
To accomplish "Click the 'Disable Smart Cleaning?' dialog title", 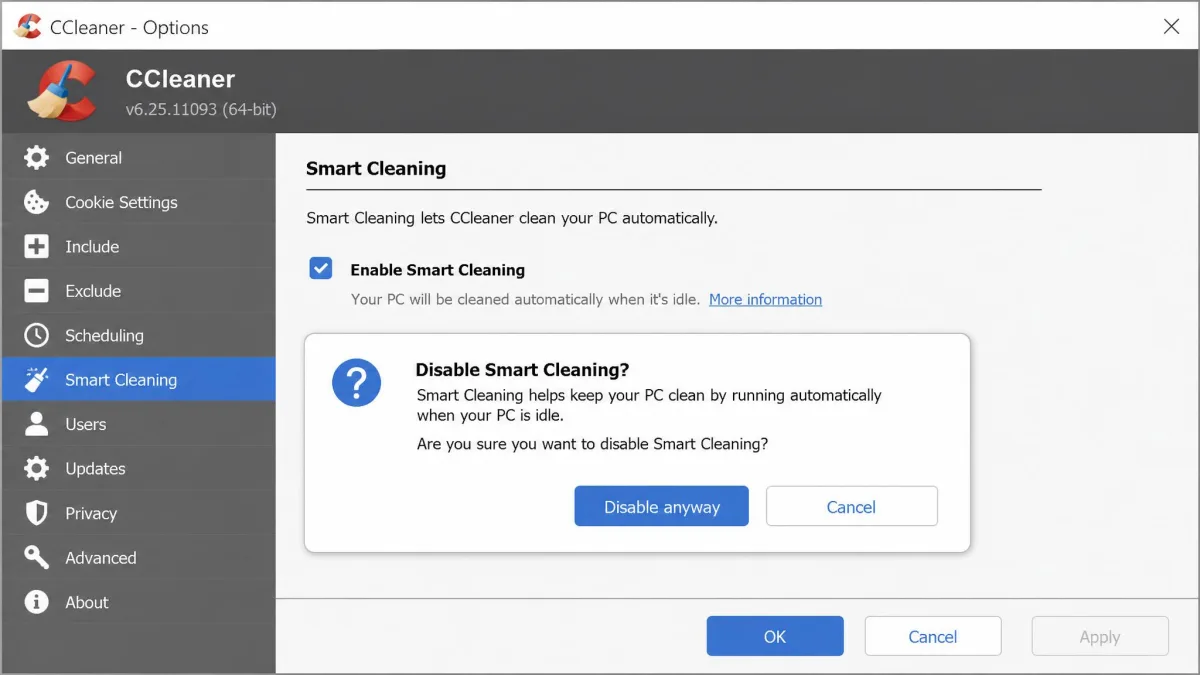I will point(522,370).
